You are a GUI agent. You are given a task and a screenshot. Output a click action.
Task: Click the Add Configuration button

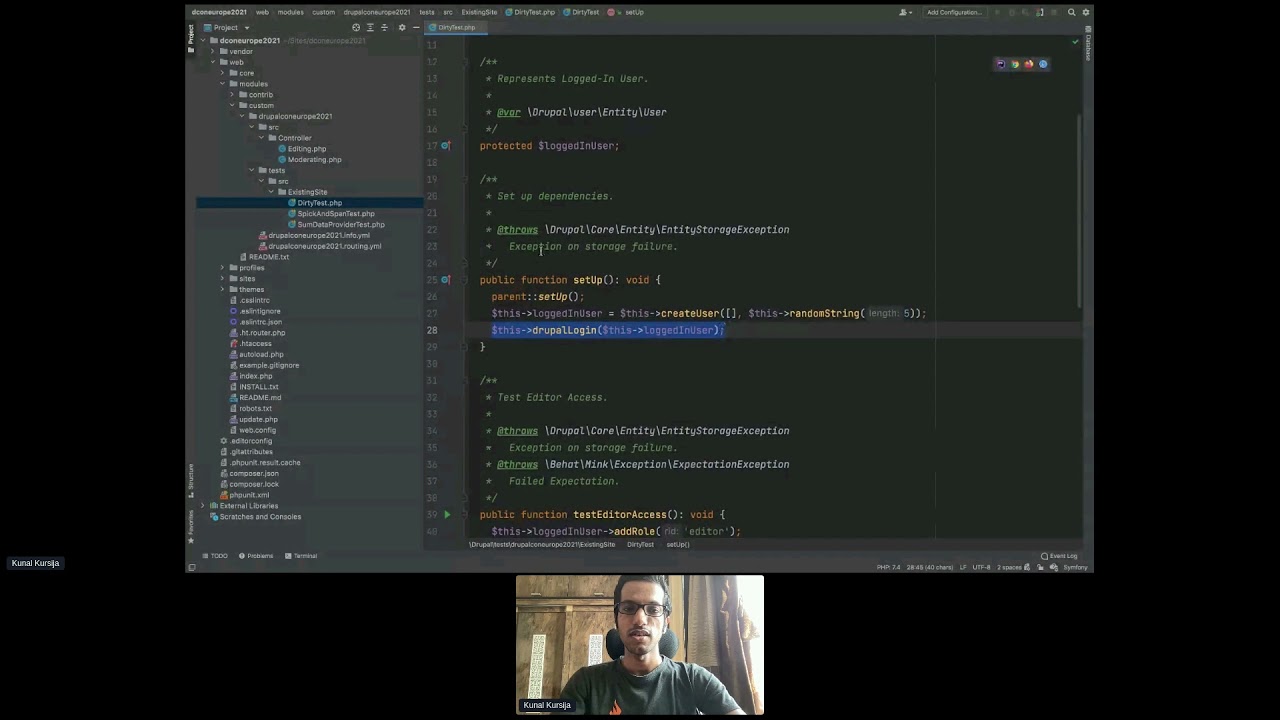(954, 12)
